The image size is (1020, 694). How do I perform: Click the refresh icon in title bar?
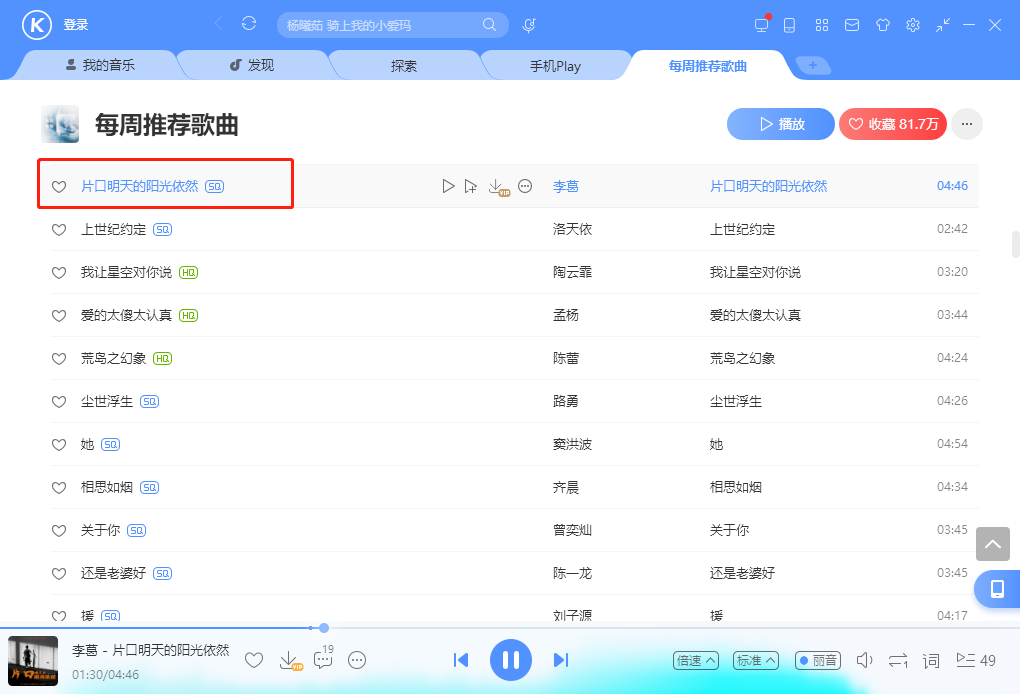249,24
